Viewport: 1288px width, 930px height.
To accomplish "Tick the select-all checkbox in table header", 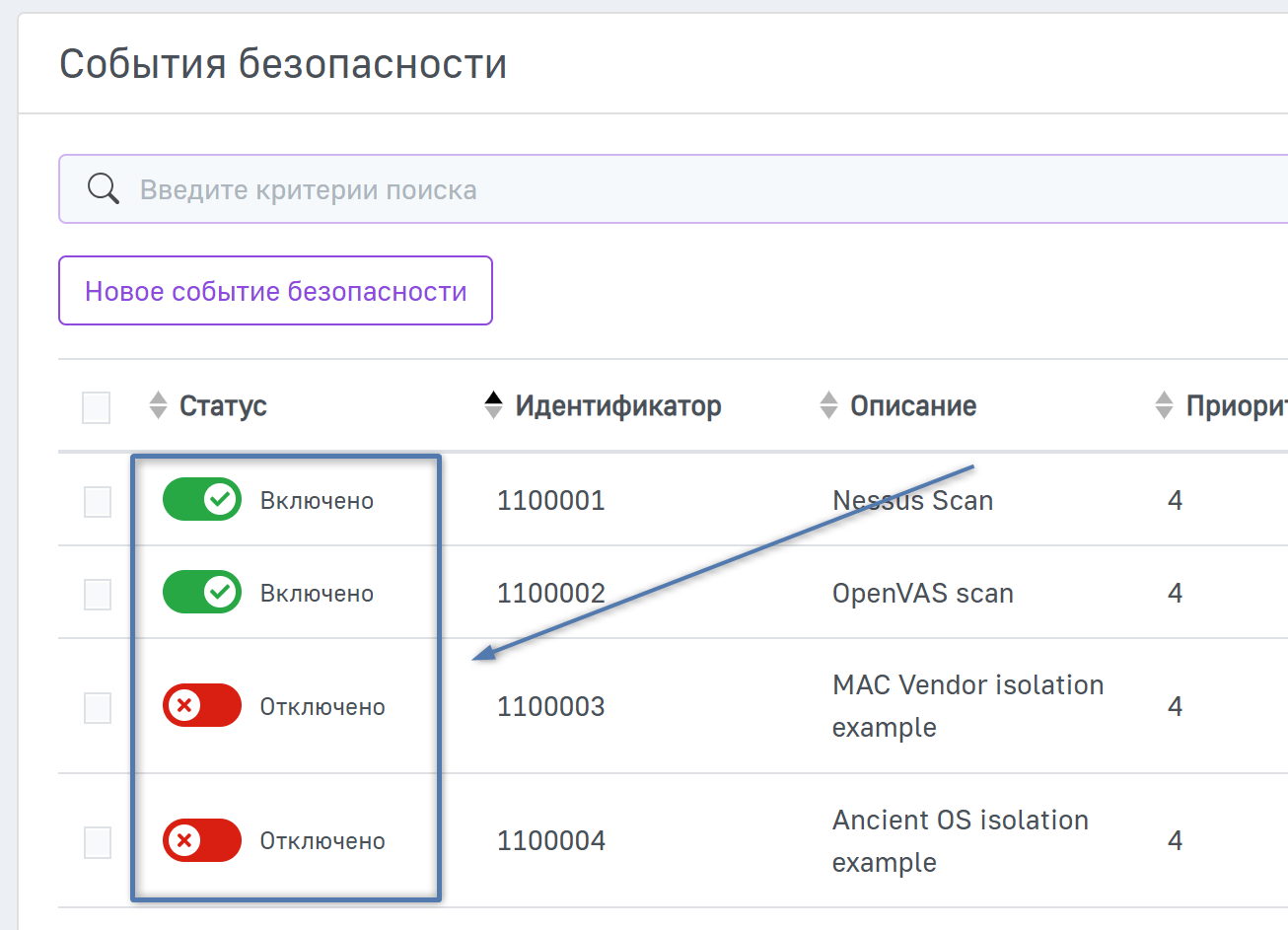I will pos(97,407).
